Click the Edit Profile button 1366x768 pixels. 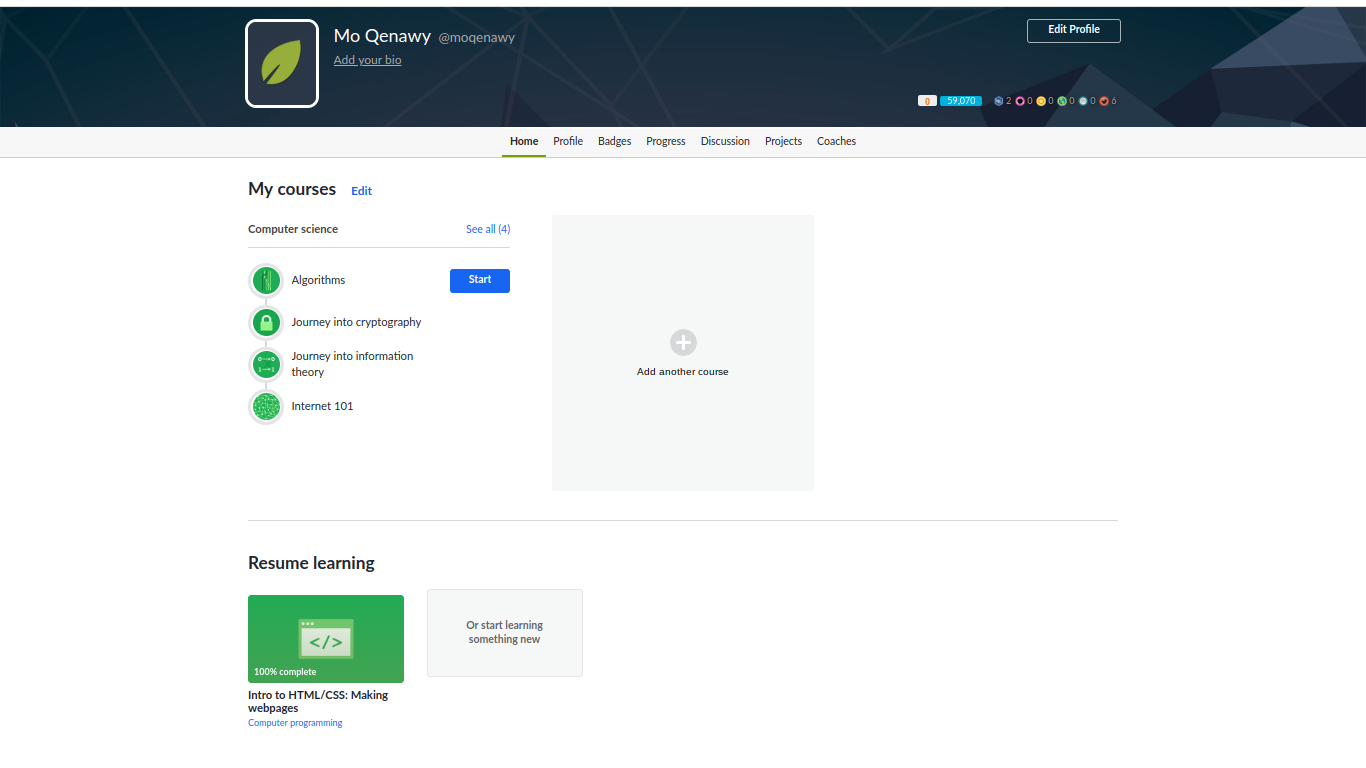click(x=1074, y=31)
